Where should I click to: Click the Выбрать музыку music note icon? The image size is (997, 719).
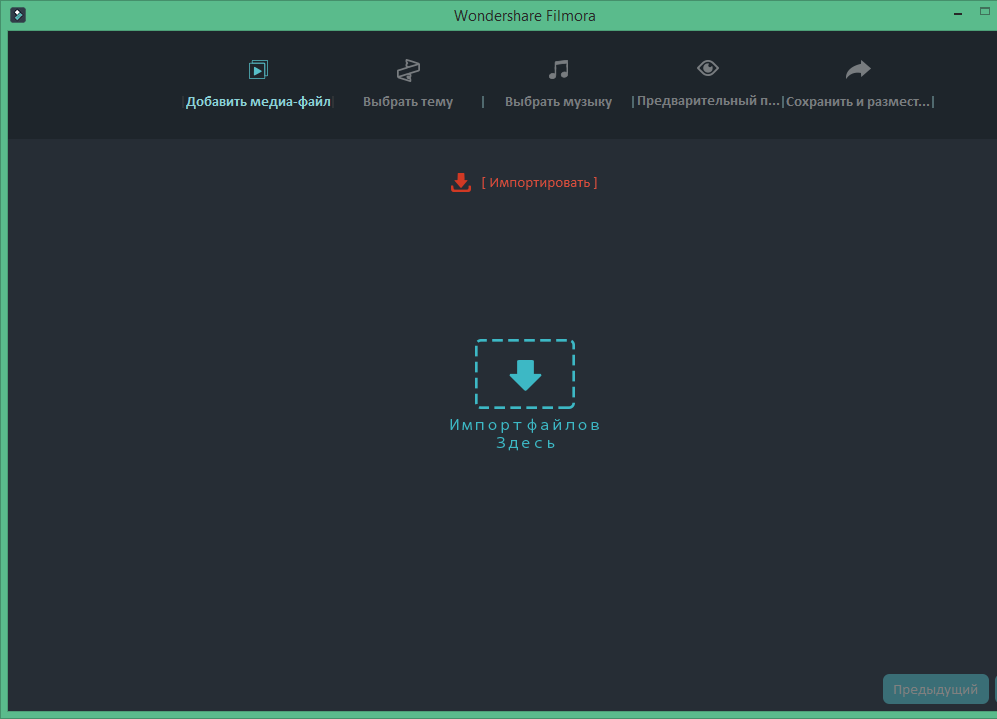pos(558,69)
